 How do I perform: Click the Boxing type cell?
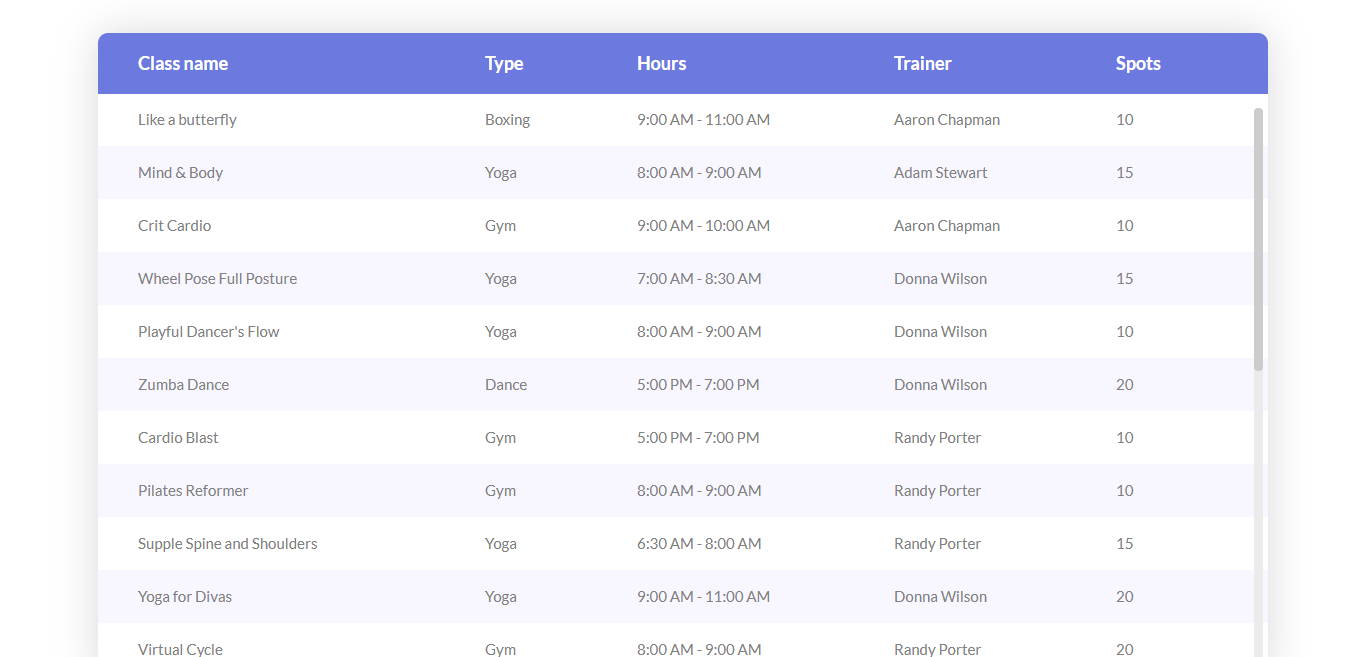(507, 120)
